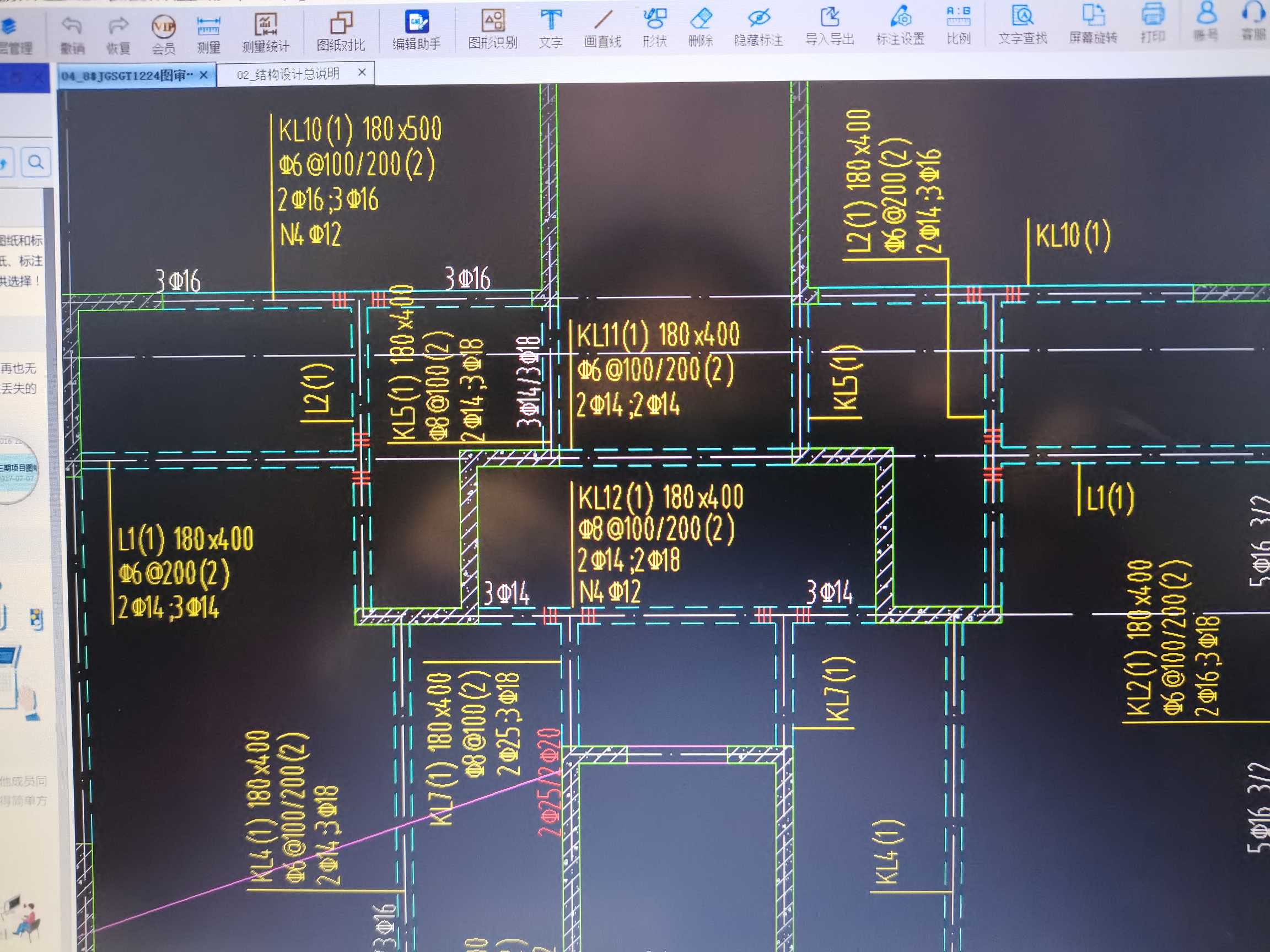
Task: Choose the 画直线 draw line tool
Action: (x=603, y=30)
